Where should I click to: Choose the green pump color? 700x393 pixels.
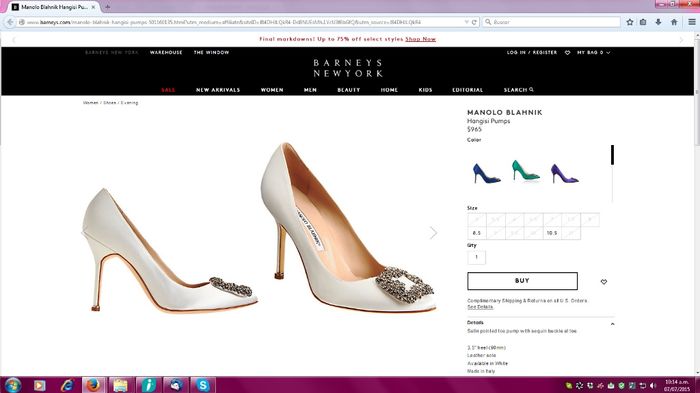(525, 171)
